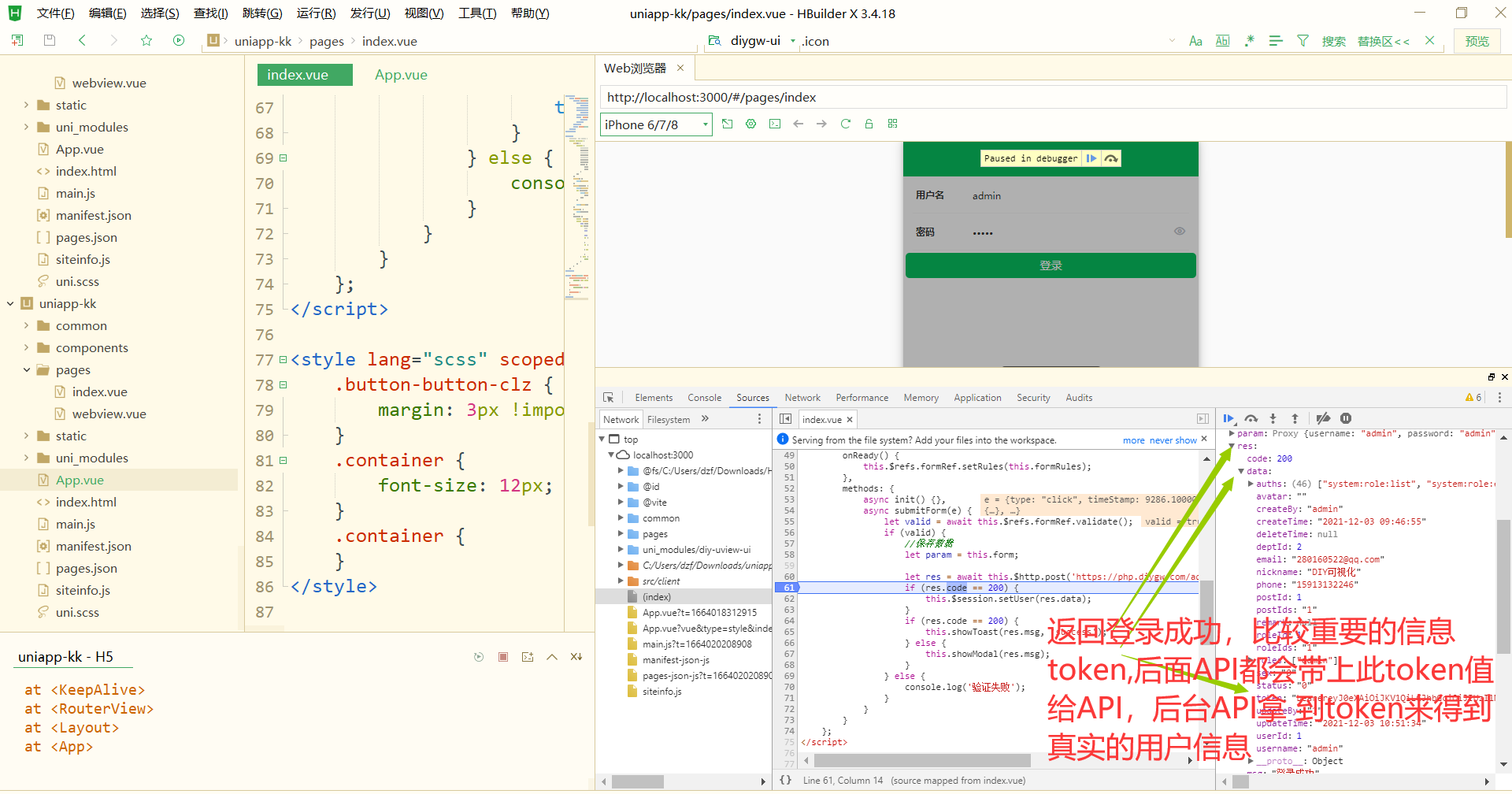This screenshot has height=794, width=1512.
Task: Click the QR code icon in browser toolbar
Action: (x=893, y=124)
